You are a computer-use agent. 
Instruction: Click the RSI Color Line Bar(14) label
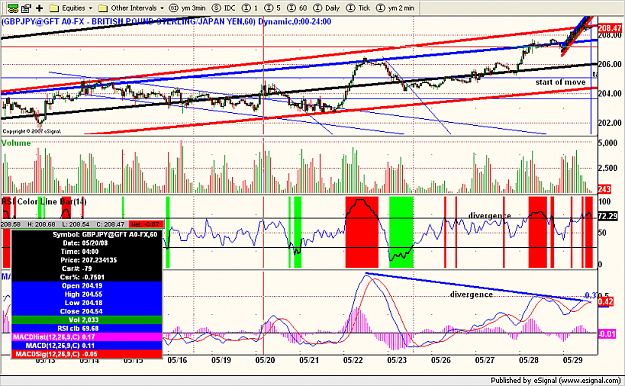(x=44, y=201)
